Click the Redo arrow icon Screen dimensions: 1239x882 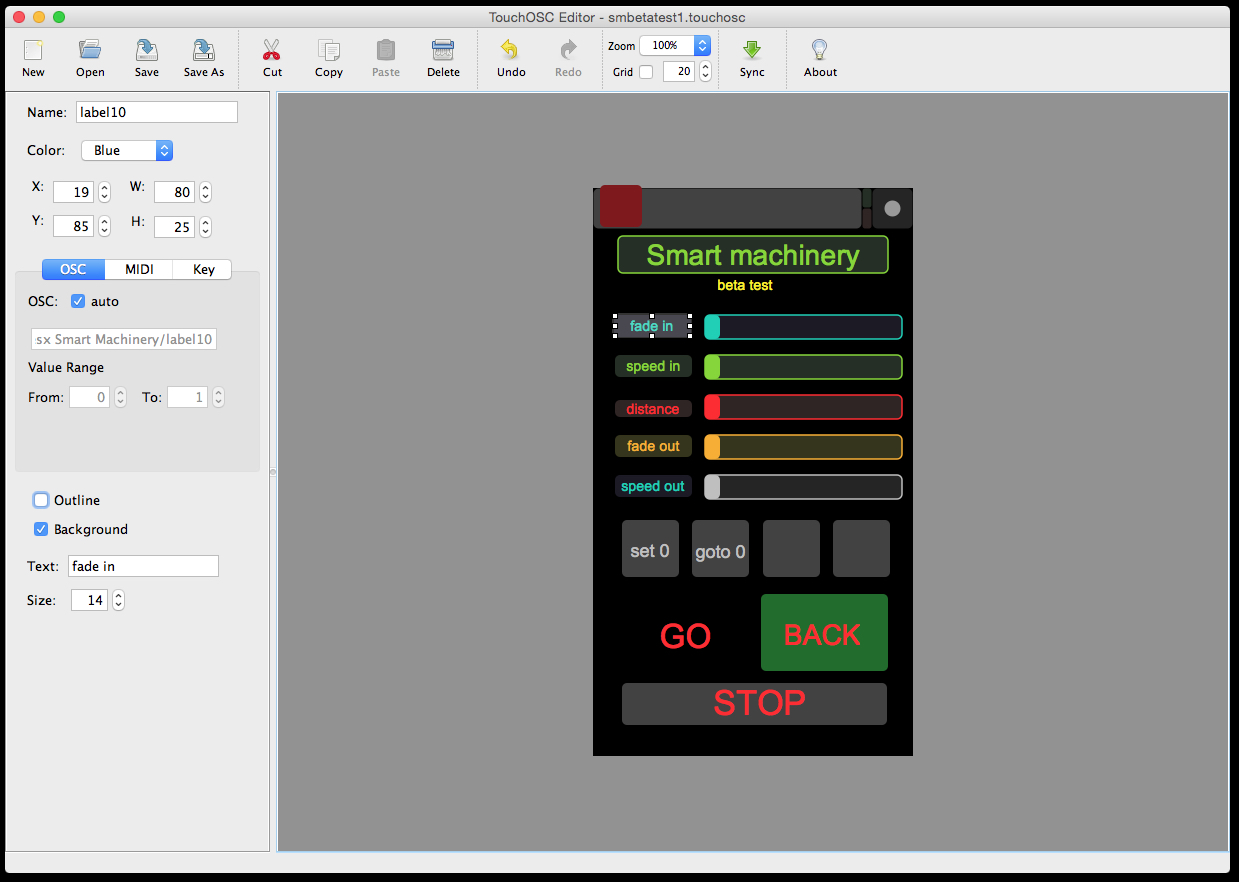coord(568,50)
